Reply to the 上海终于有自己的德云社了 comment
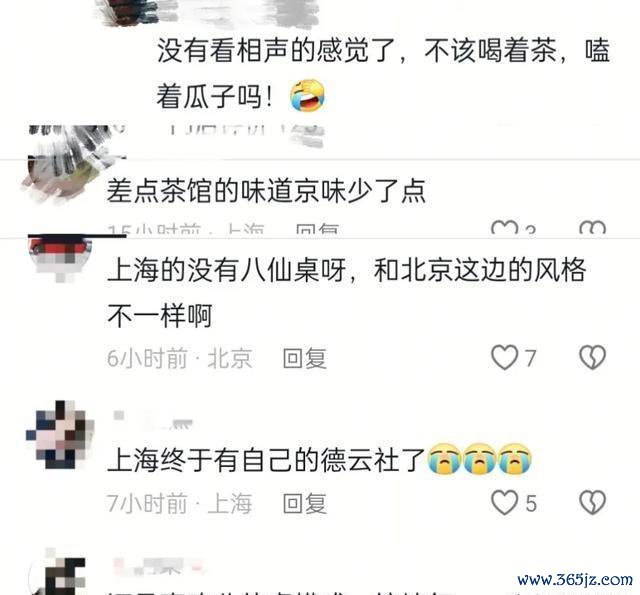The image size is (640, 595). [305, 503]
